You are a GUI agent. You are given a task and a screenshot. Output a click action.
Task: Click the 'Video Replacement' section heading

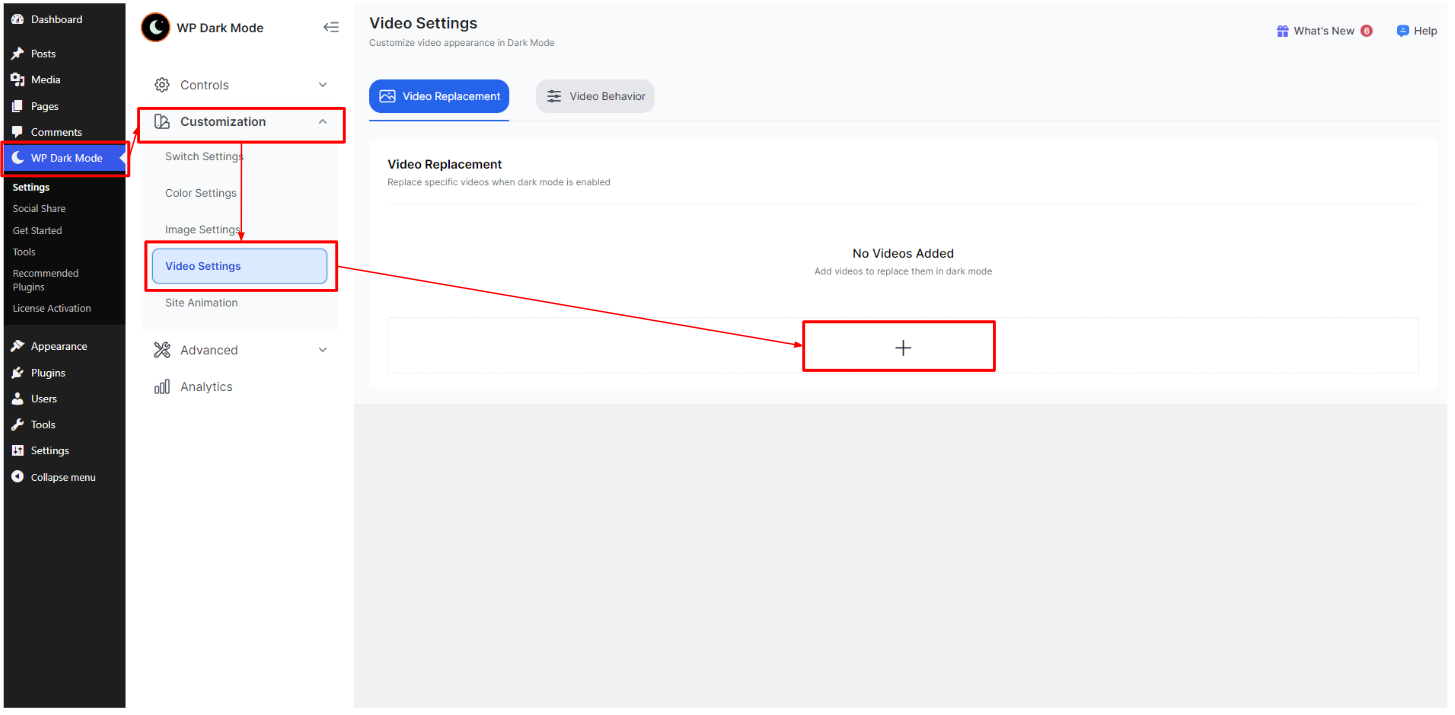[445, 164]
